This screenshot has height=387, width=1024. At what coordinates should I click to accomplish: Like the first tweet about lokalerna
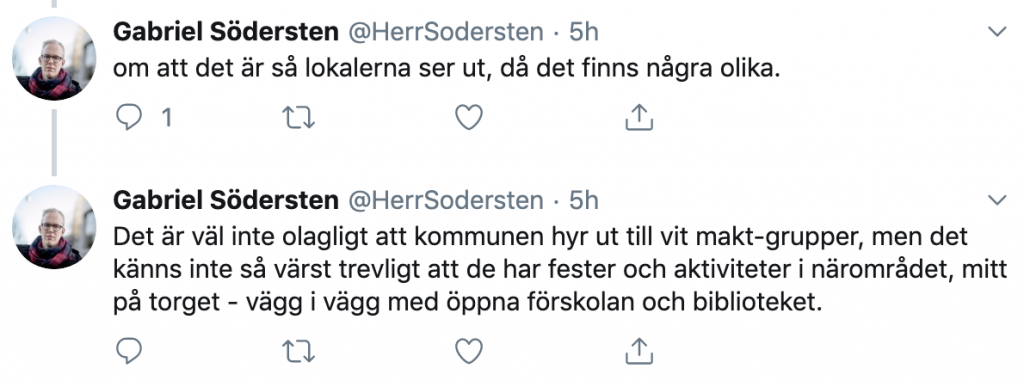point(468,117)
